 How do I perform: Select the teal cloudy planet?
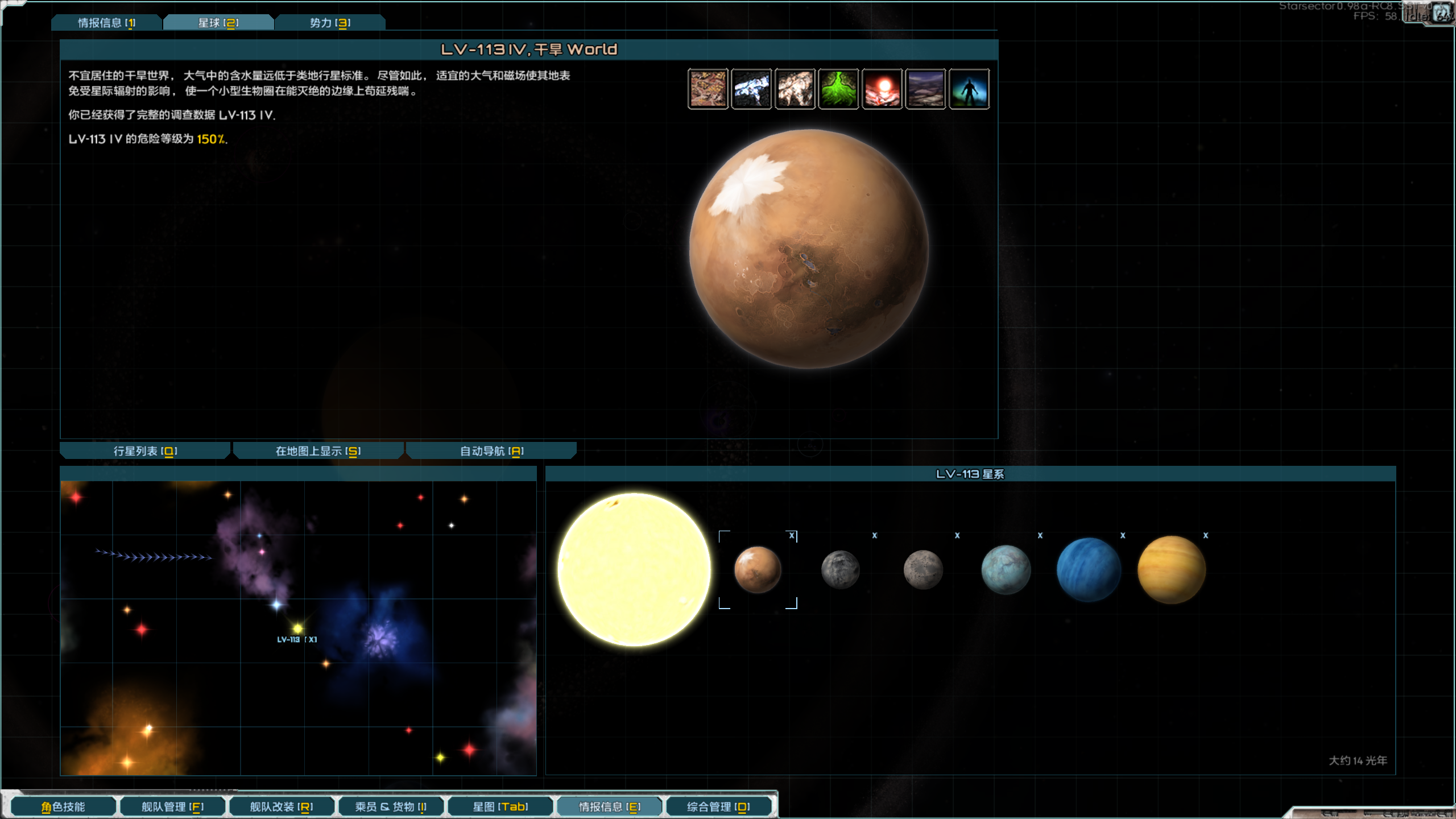pos(1006,569)
